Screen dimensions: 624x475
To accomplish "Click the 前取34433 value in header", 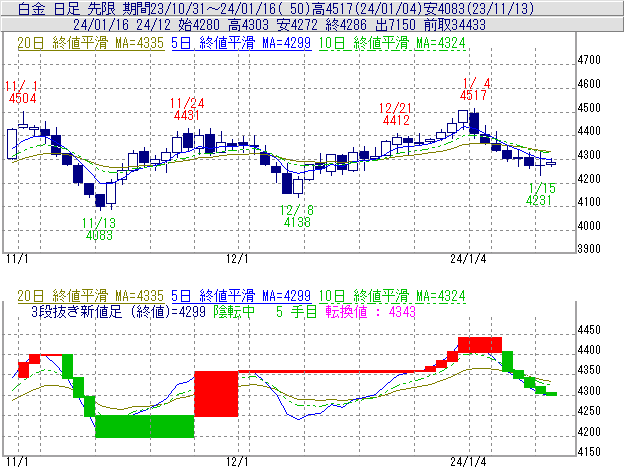I will tap(454, 25).
